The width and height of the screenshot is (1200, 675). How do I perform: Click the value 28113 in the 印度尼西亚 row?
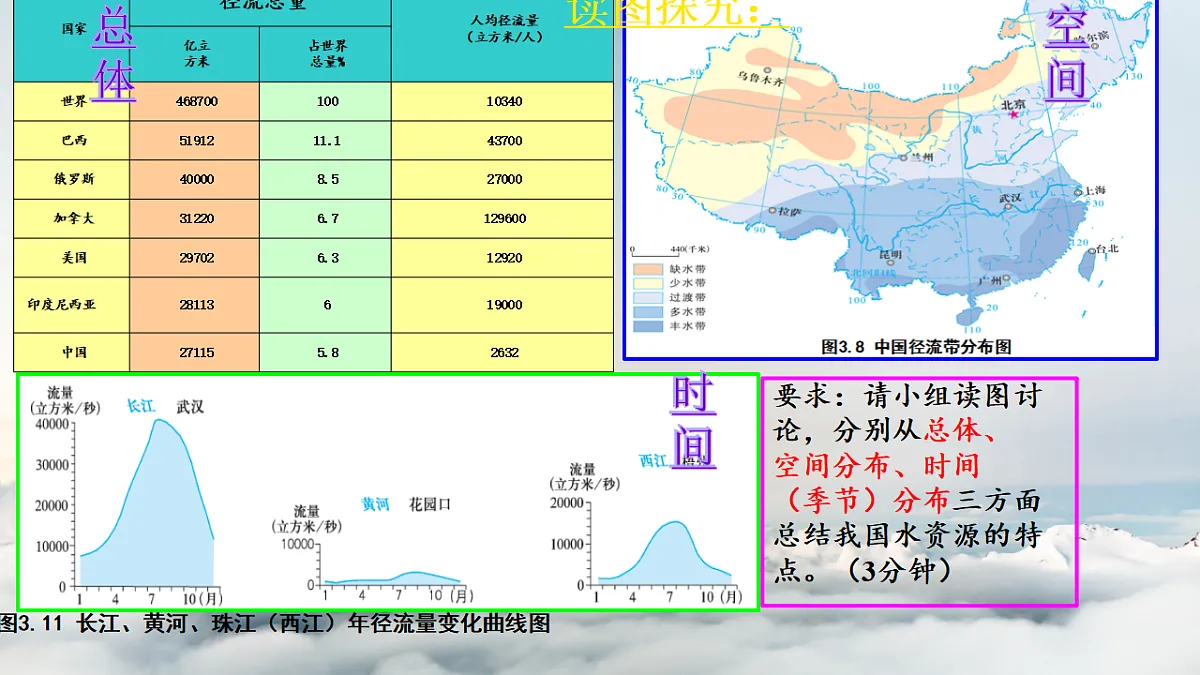(197, 305)
